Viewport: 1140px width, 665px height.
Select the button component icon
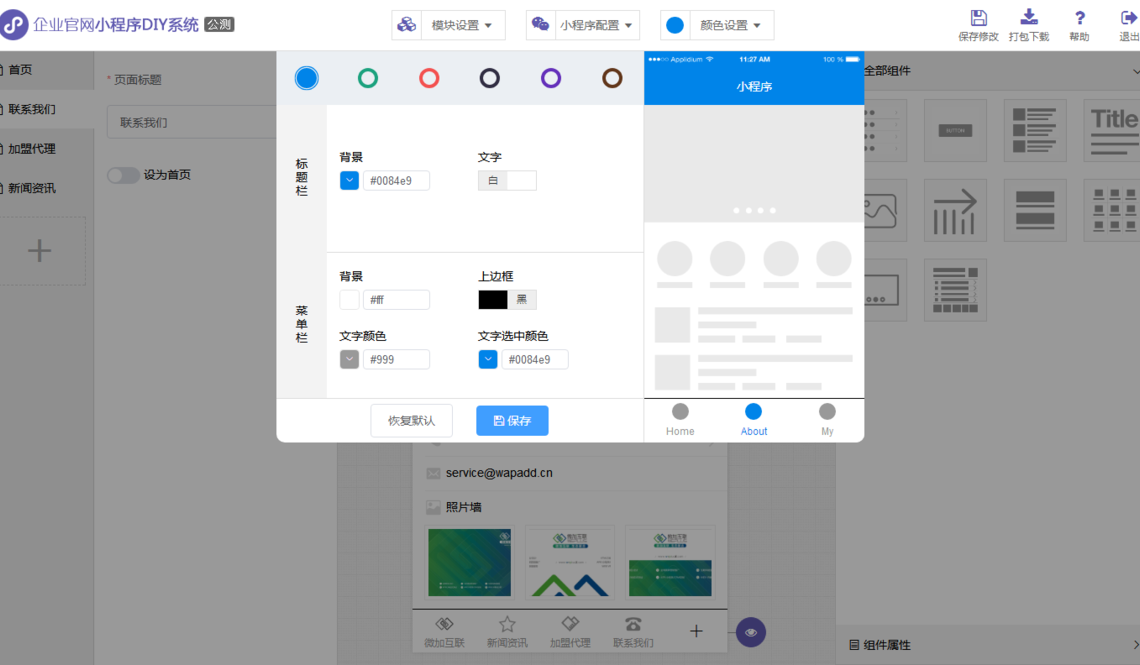pyautogui.click(x=955, y=130)
